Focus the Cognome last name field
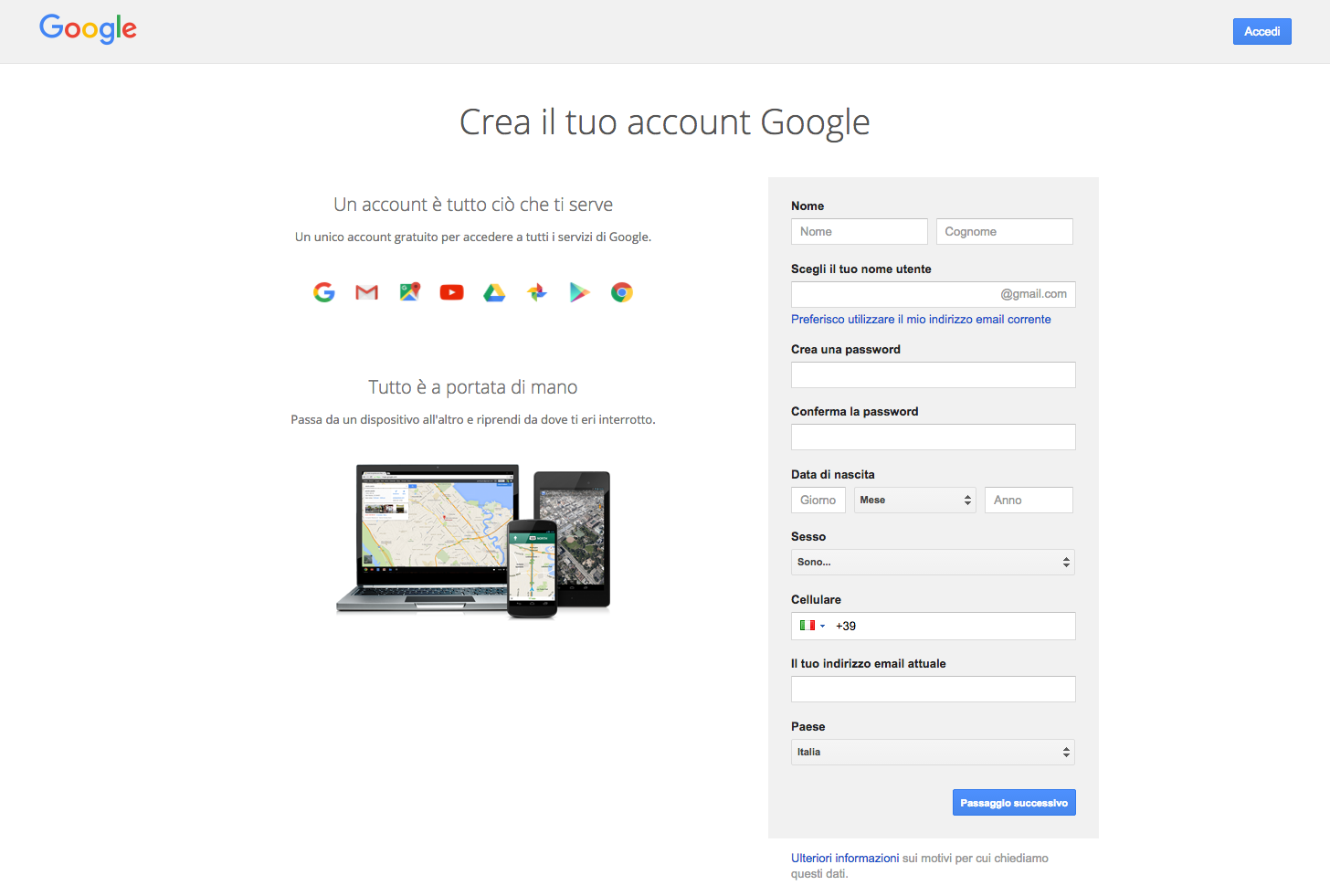Viewport: 1330px width, 896px height. pyautogui.click(x=1005, y=231)
